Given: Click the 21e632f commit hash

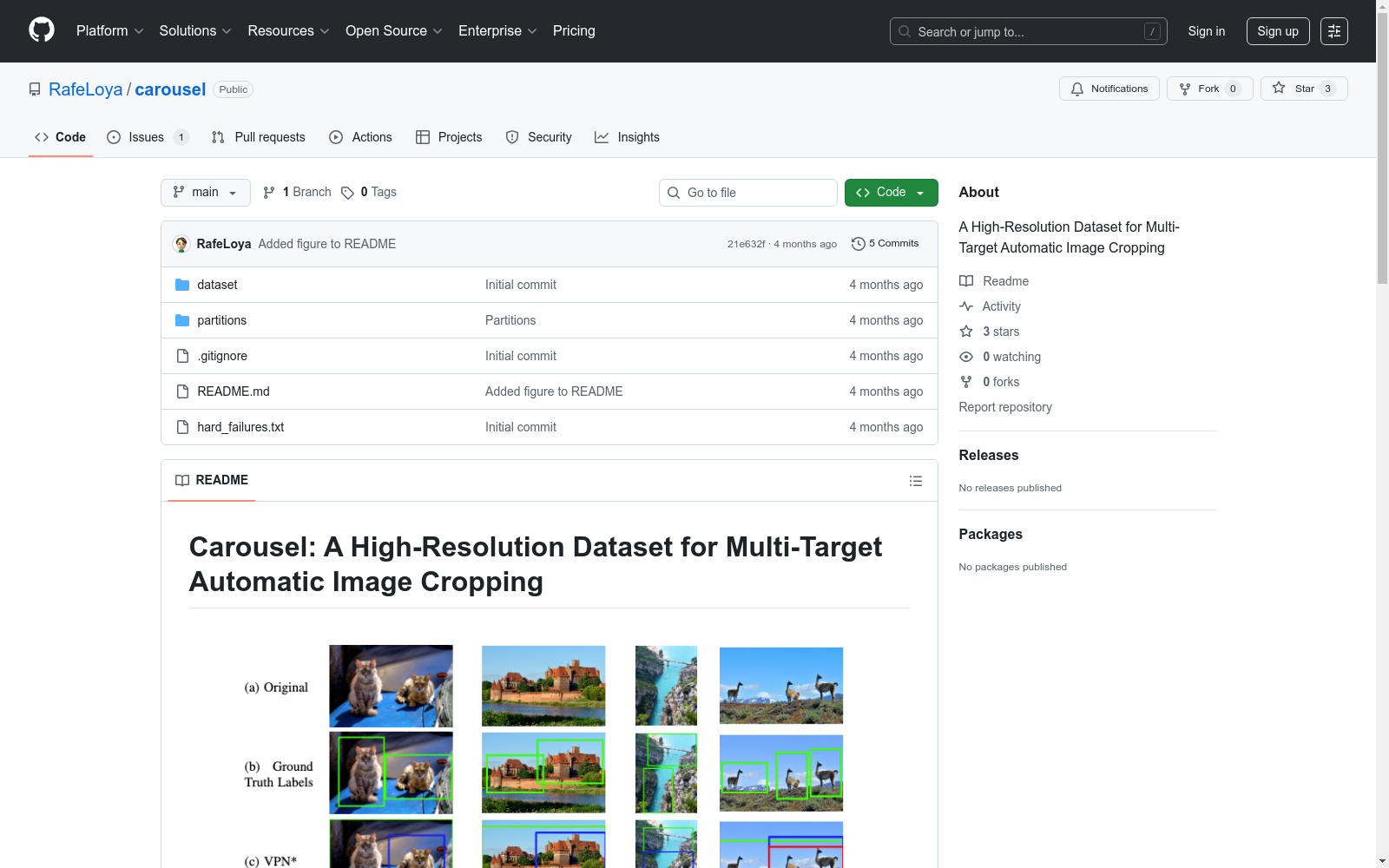Looking at the screenshot, I should click(747, 244).
